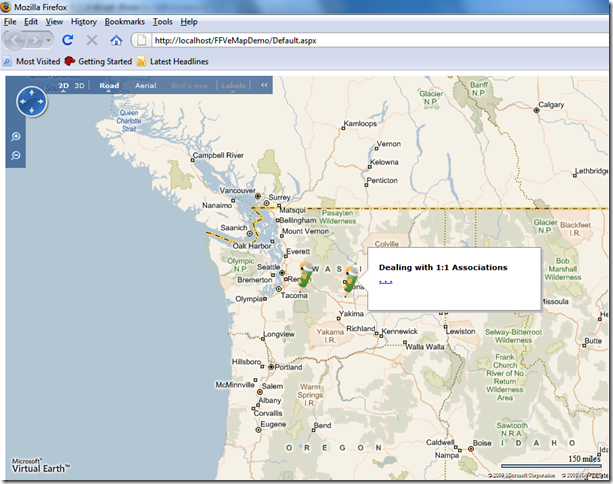The width and height of the screenshot is (613, 484).
Task: Switch the map to 3D mode
Action: 79,86
